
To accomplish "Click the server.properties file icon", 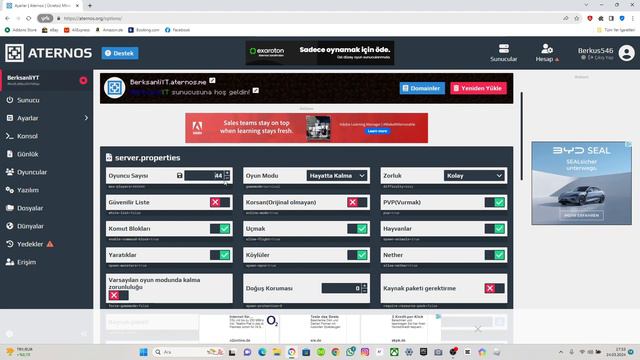I will coord(109,158).
